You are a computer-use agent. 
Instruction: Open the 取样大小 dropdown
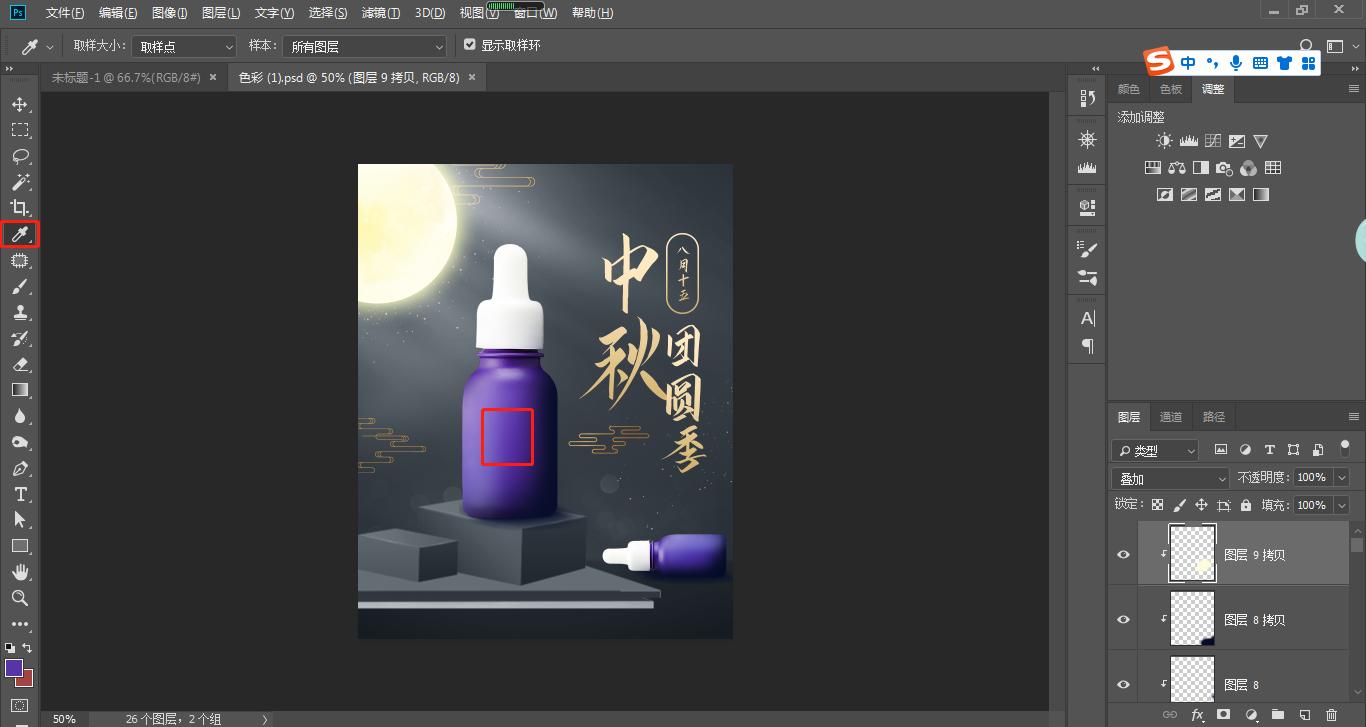click(183, 45)
